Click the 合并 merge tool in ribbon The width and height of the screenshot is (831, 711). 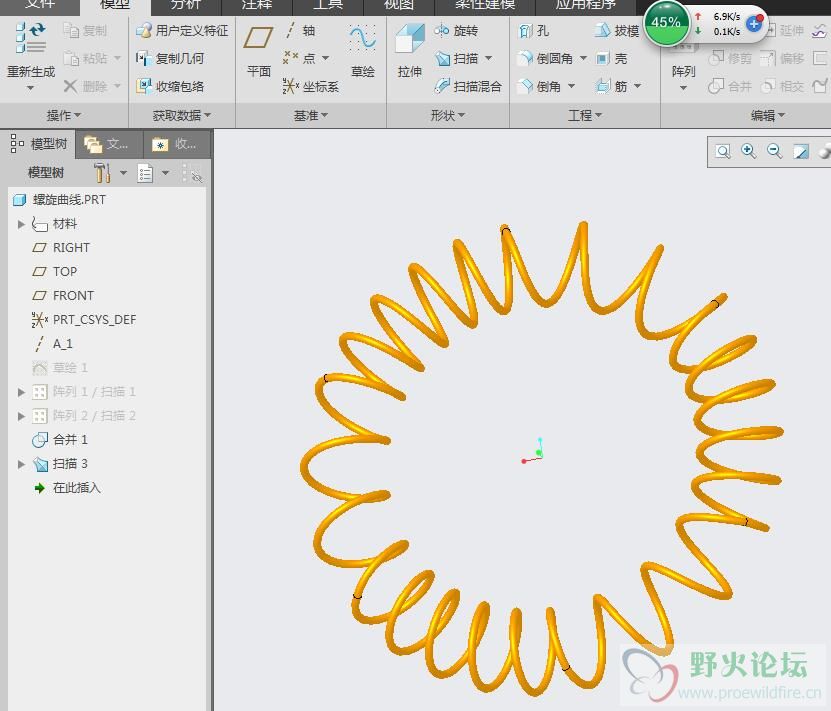pyautogui.click(x=729, y=86)
